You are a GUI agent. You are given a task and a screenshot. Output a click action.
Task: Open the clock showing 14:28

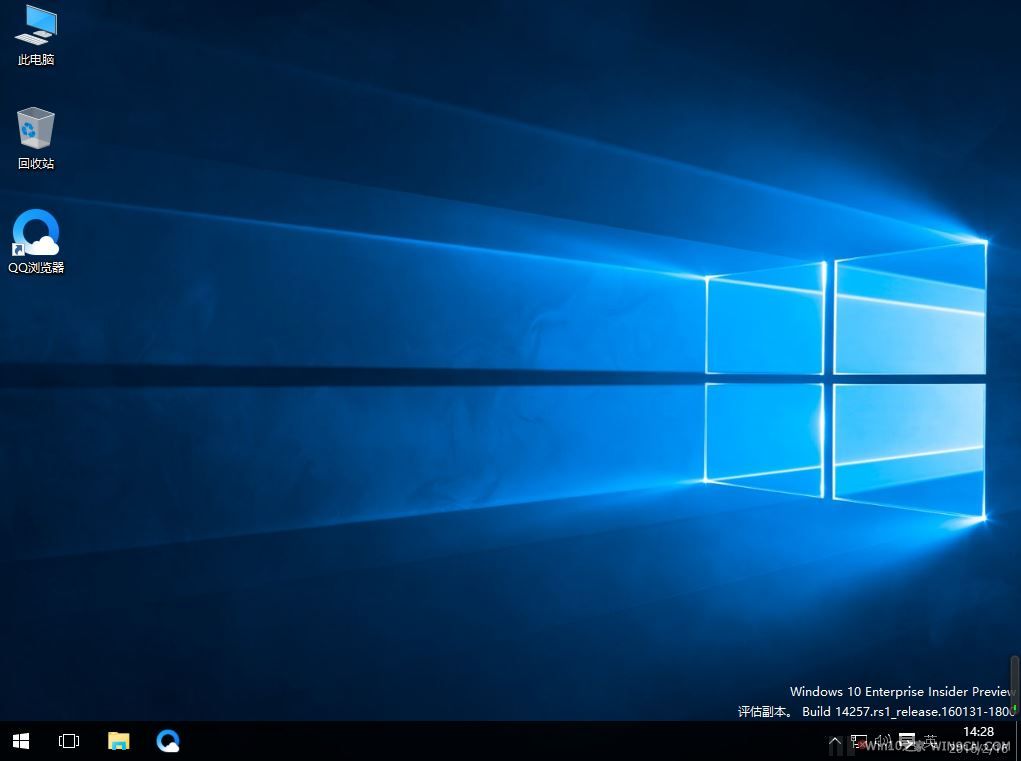click(x=977, y=740)
